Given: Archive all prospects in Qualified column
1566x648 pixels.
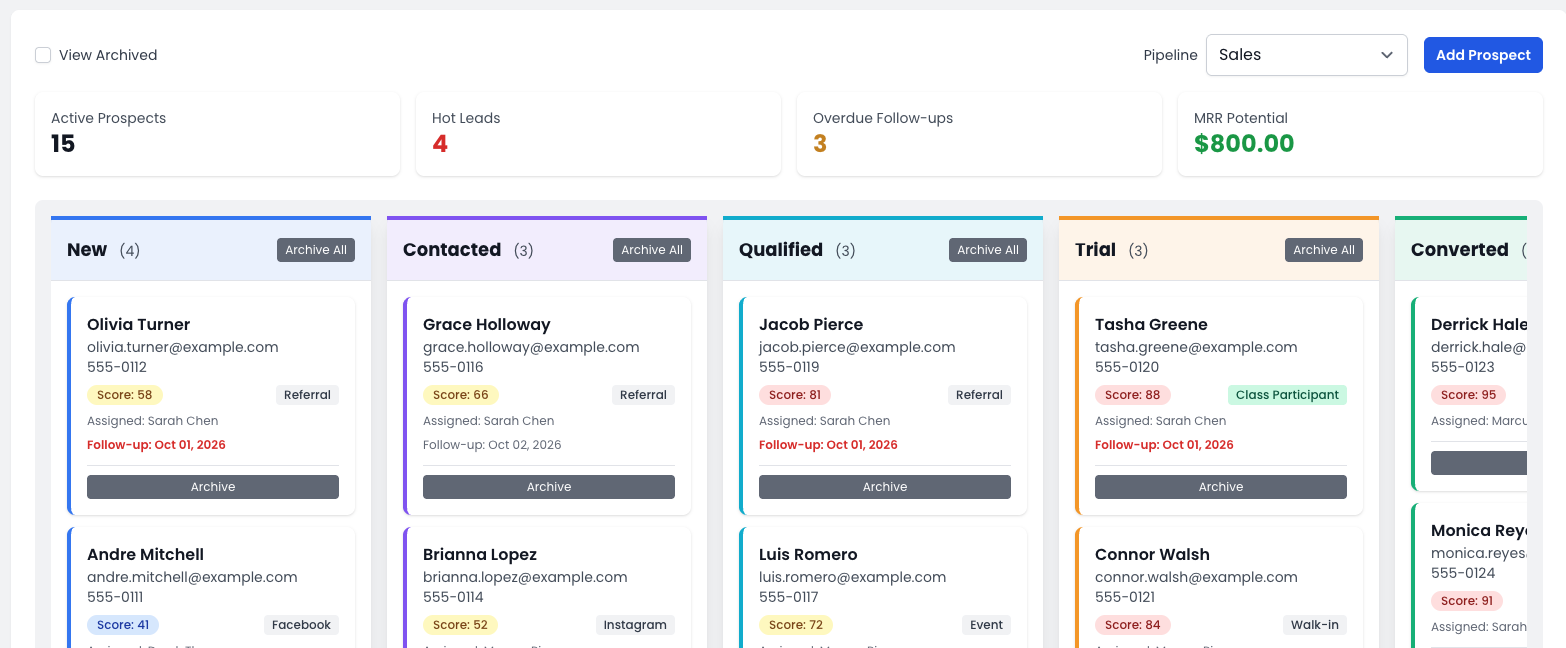Looking at the screenshot, I should click(988, 250).
